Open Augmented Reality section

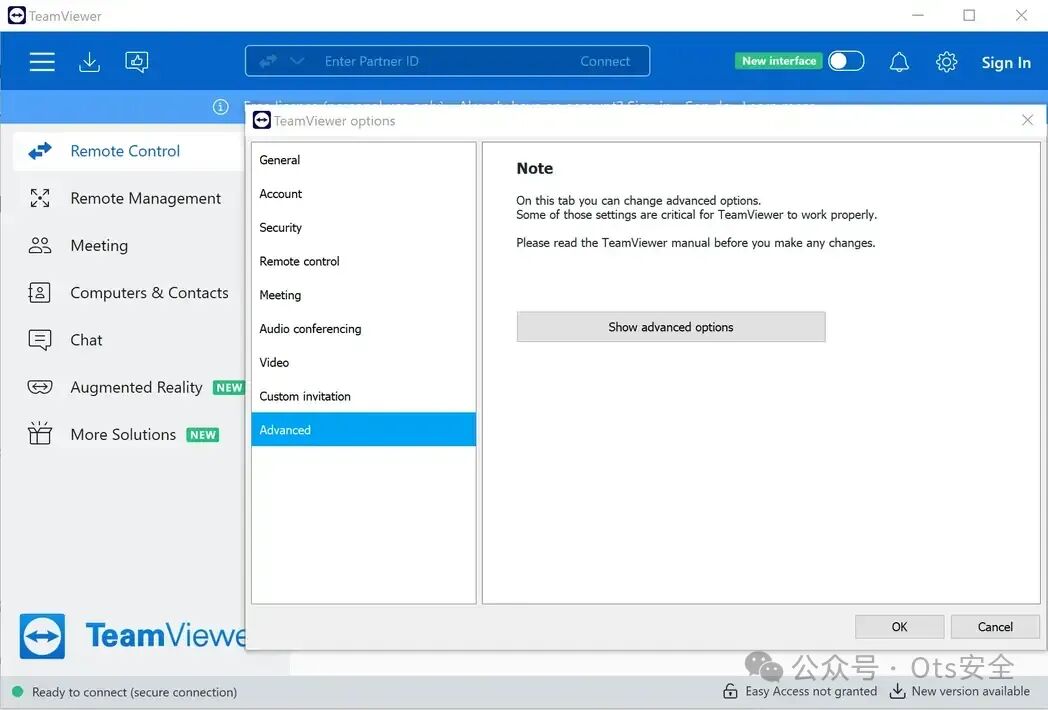(x=129, y=388)
